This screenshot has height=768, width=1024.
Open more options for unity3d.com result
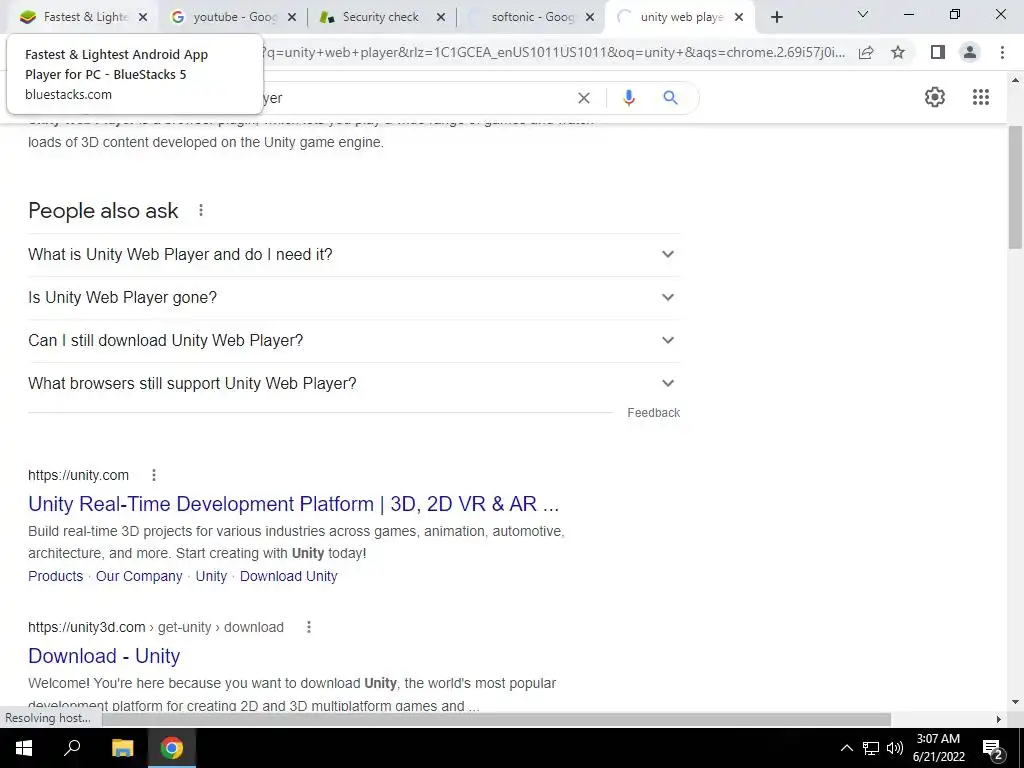[x=309, y=628]
